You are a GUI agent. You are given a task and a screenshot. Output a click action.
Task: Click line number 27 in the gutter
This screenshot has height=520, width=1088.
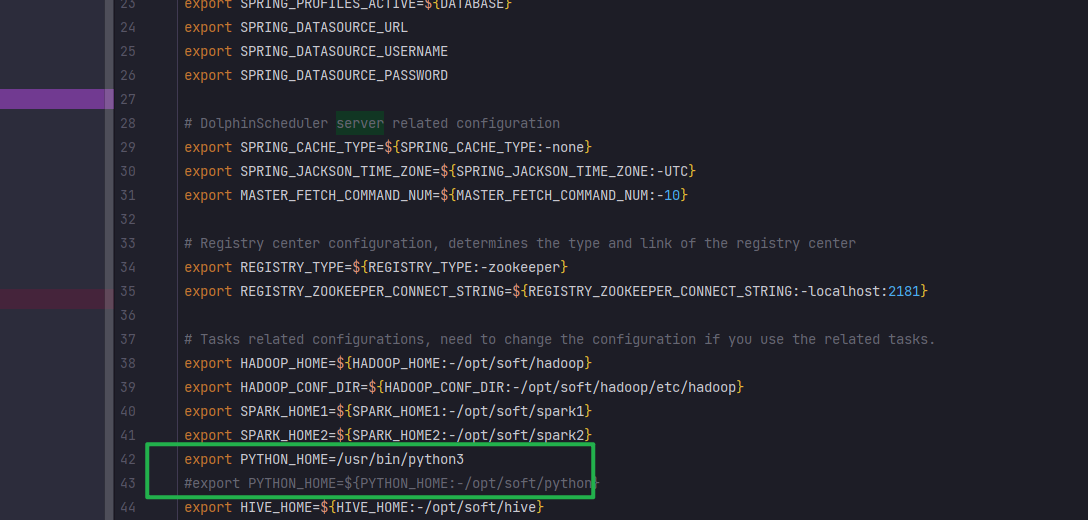coord(128,99)
